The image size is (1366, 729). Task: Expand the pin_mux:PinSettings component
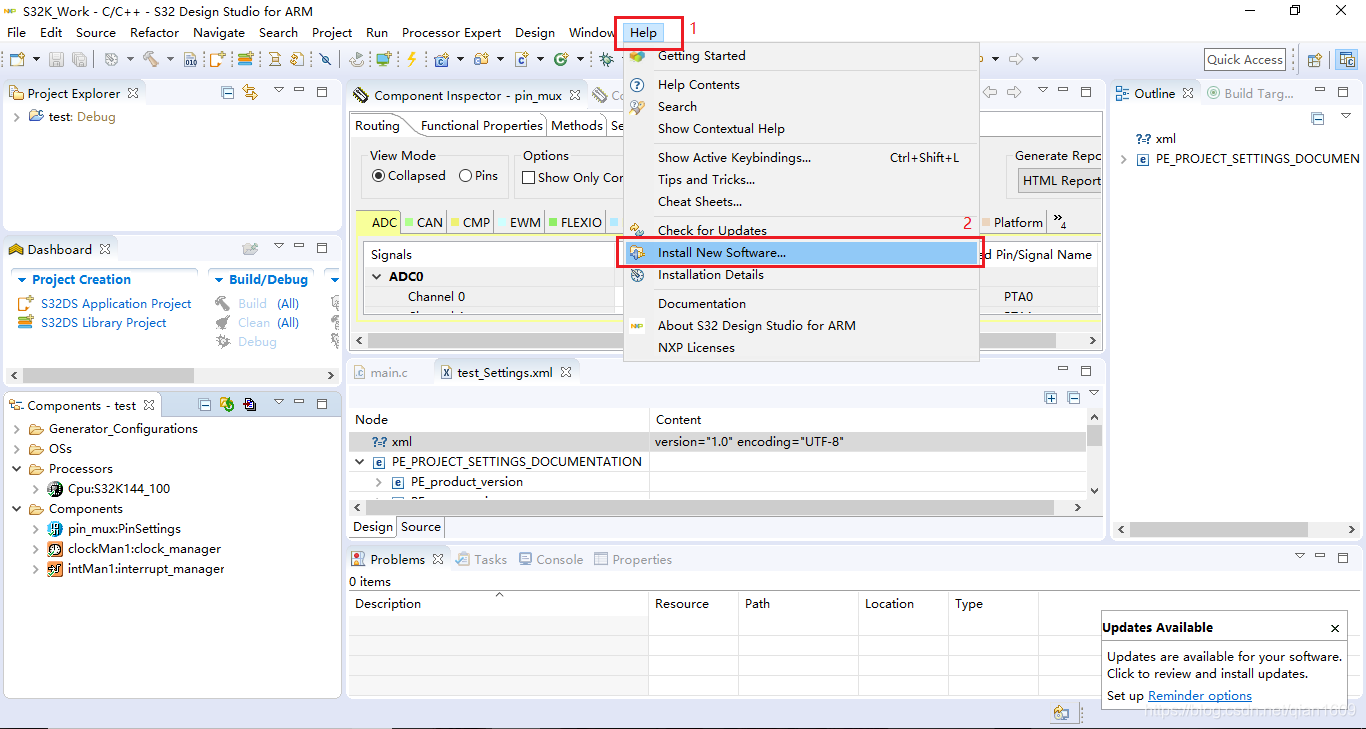36,529
